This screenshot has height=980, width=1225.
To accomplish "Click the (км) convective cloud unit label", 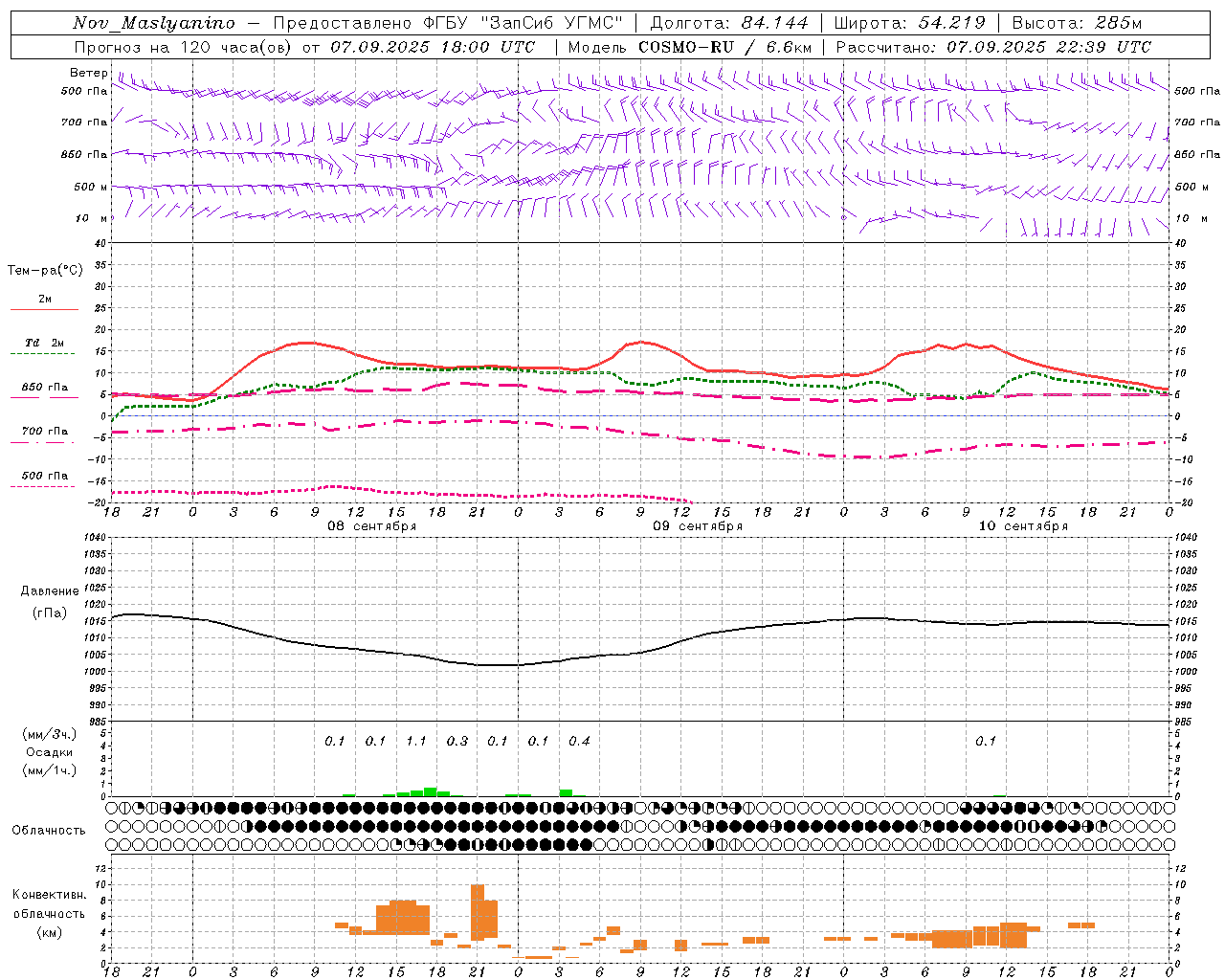I will point(50,932).
